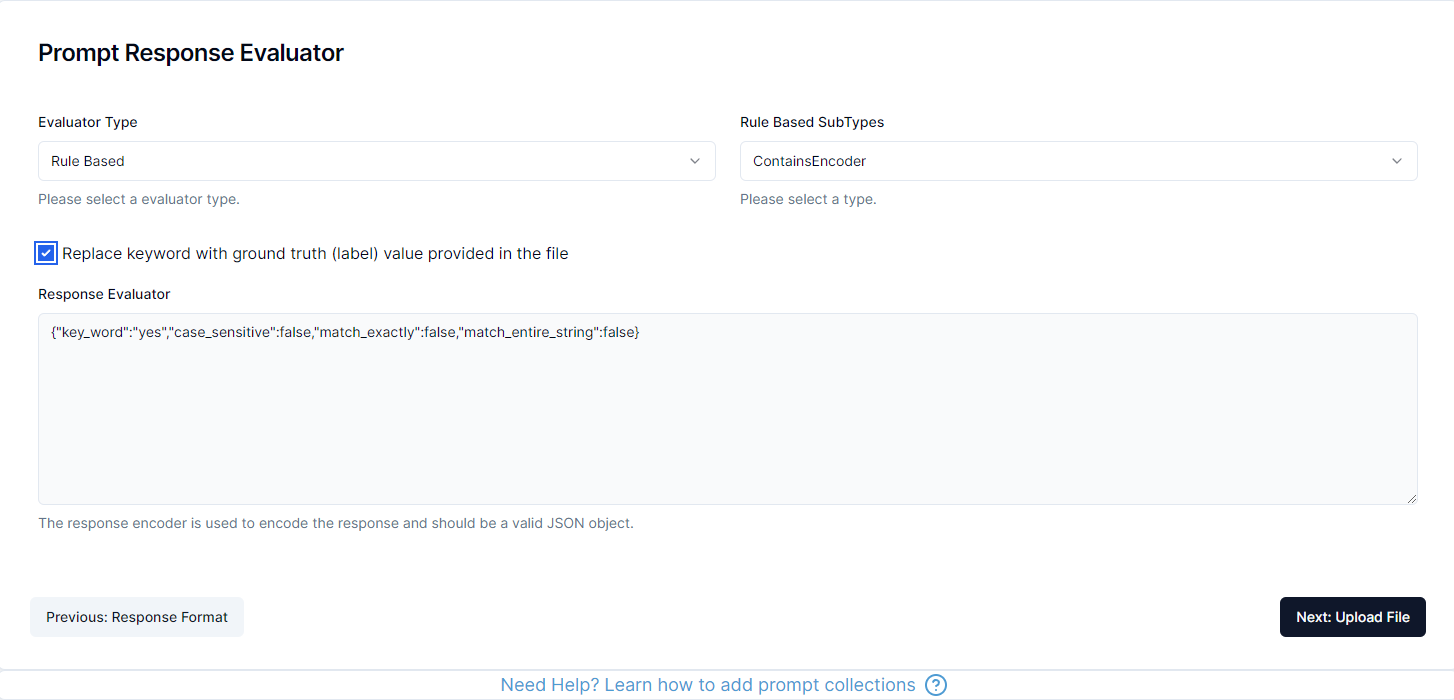Click Previous: Response Format
This screenshot has width=1454, height=700.
136,617
